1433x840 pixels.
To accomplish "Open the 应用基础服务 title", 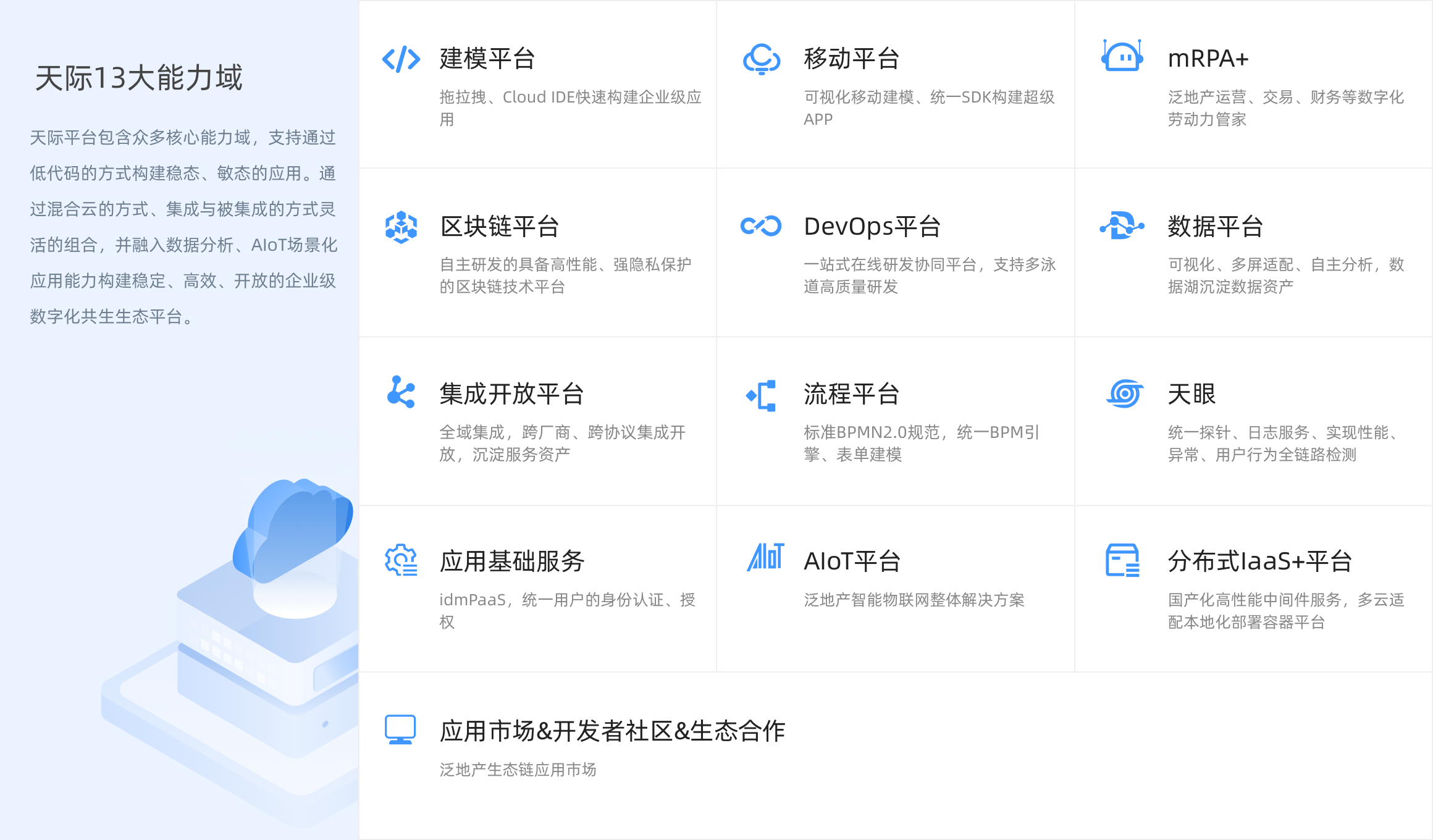I will pos(512,561).
